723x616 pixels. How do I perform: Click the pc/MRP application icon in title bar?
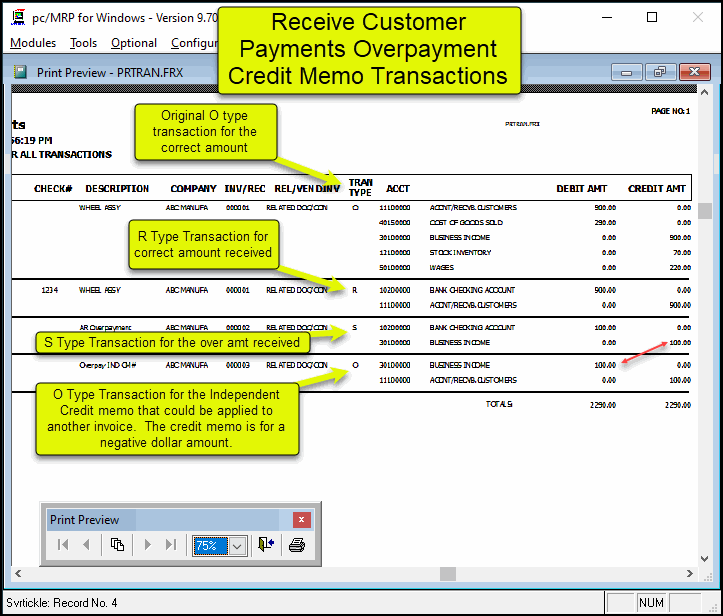[18, 17]
